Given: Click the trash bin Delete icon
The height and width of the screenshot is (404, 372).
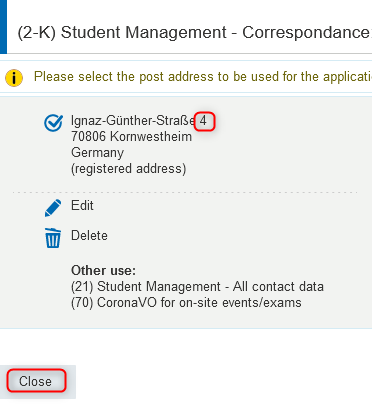Looking at the screenshot, I should click(x=53, y=238).
